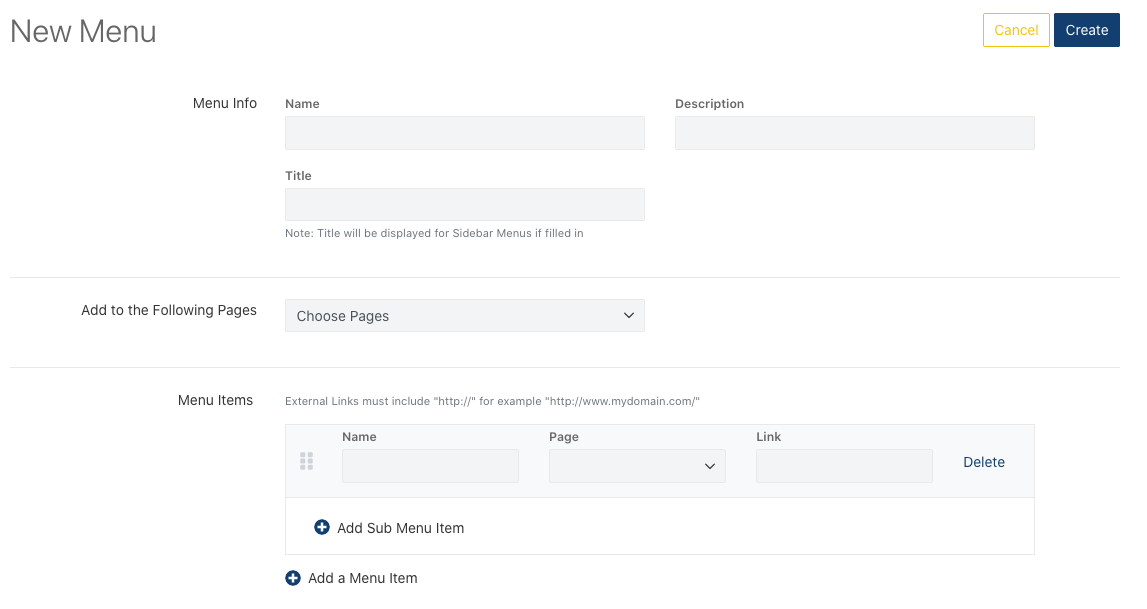
Task: Open the Choose Pages dropdown
Action: [465, 316]
